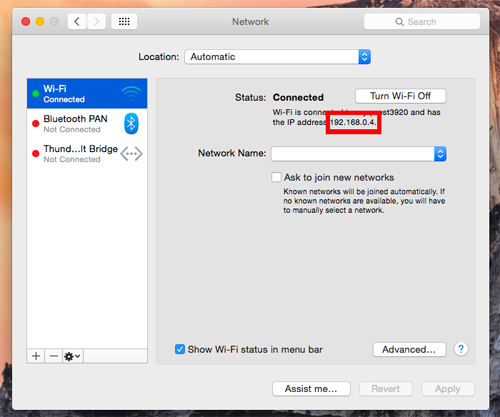Click Turn Wi-Fi Off button

coord(401,96)
